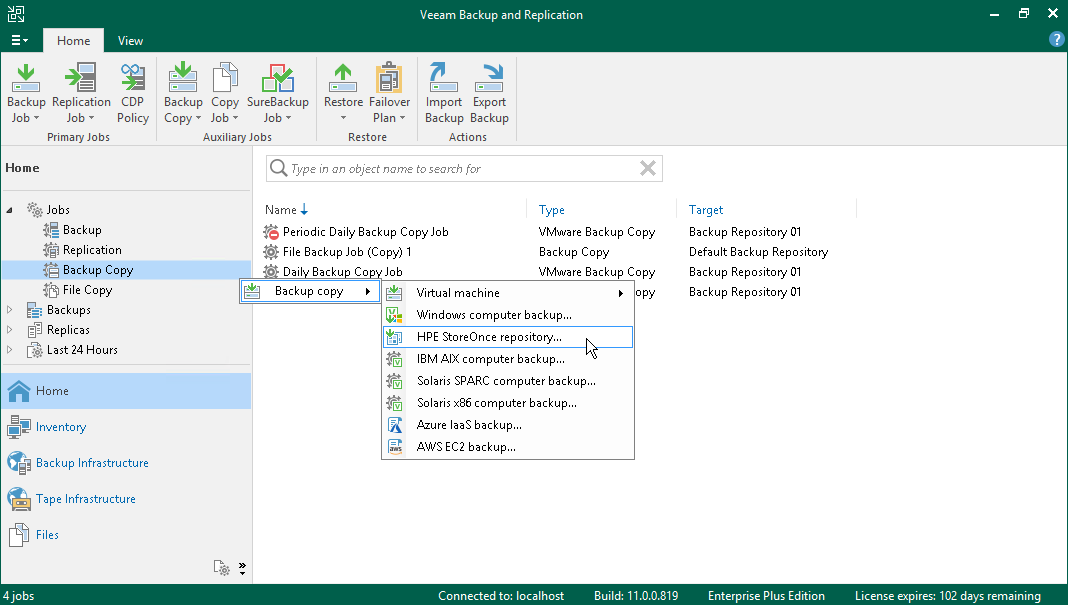1068x605 pixels.
Task: Open the Failover Plan ribbon button
Action: pos(389,93)
